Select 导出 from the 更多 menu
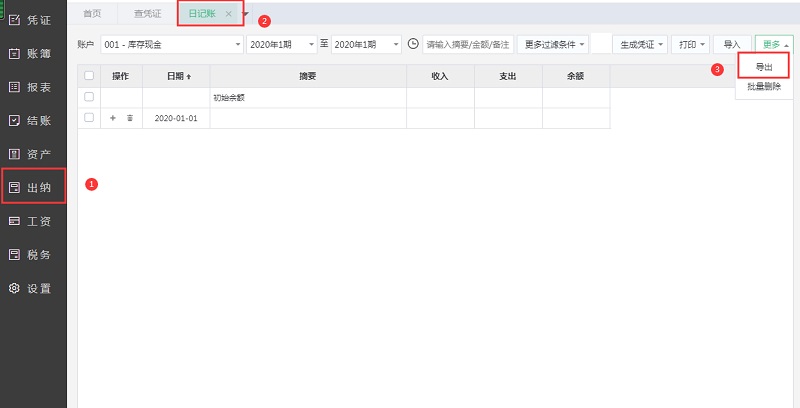The height and width of the screenshot is (408, 800). 763,66
